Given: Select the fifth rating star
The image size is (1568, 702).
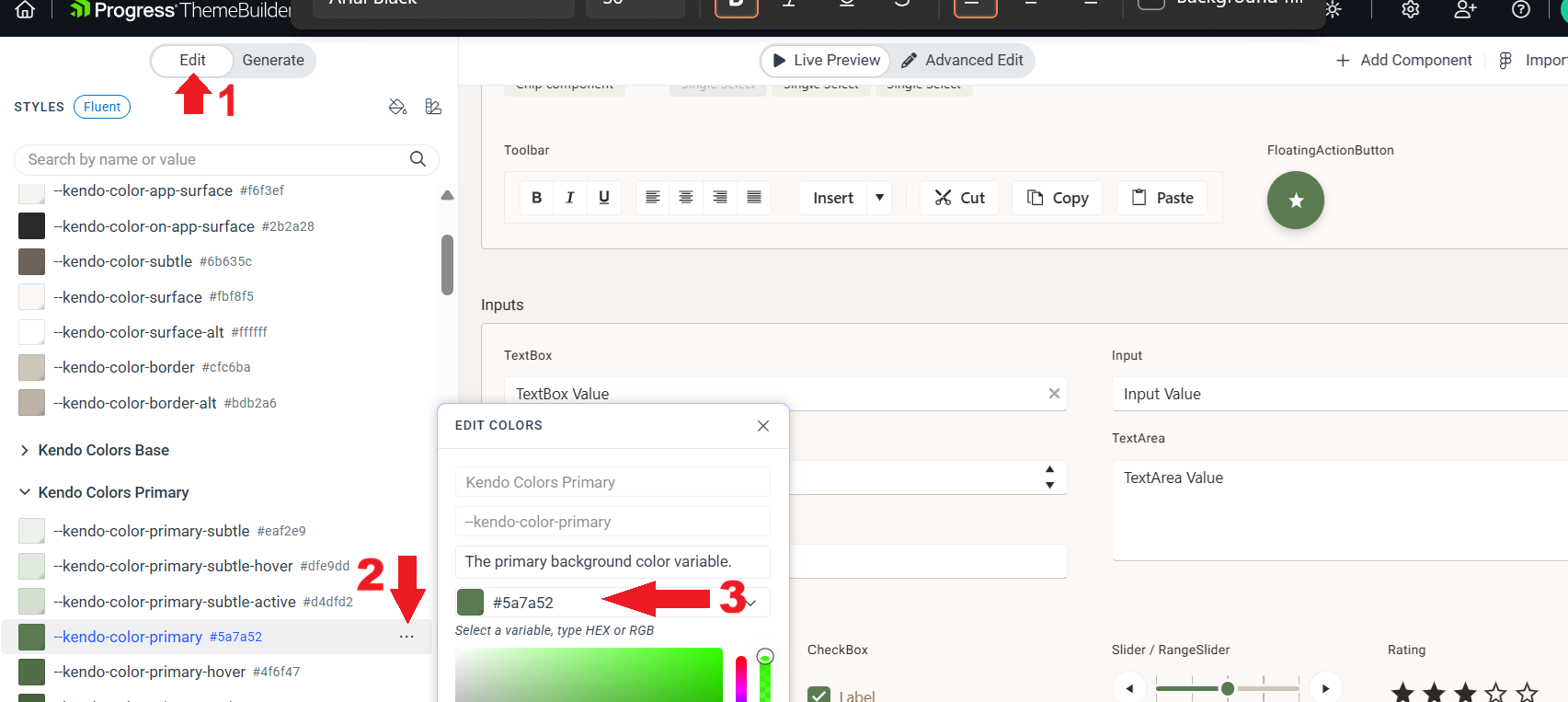Looking at the screenshot, I should [x=1528, y=692].
